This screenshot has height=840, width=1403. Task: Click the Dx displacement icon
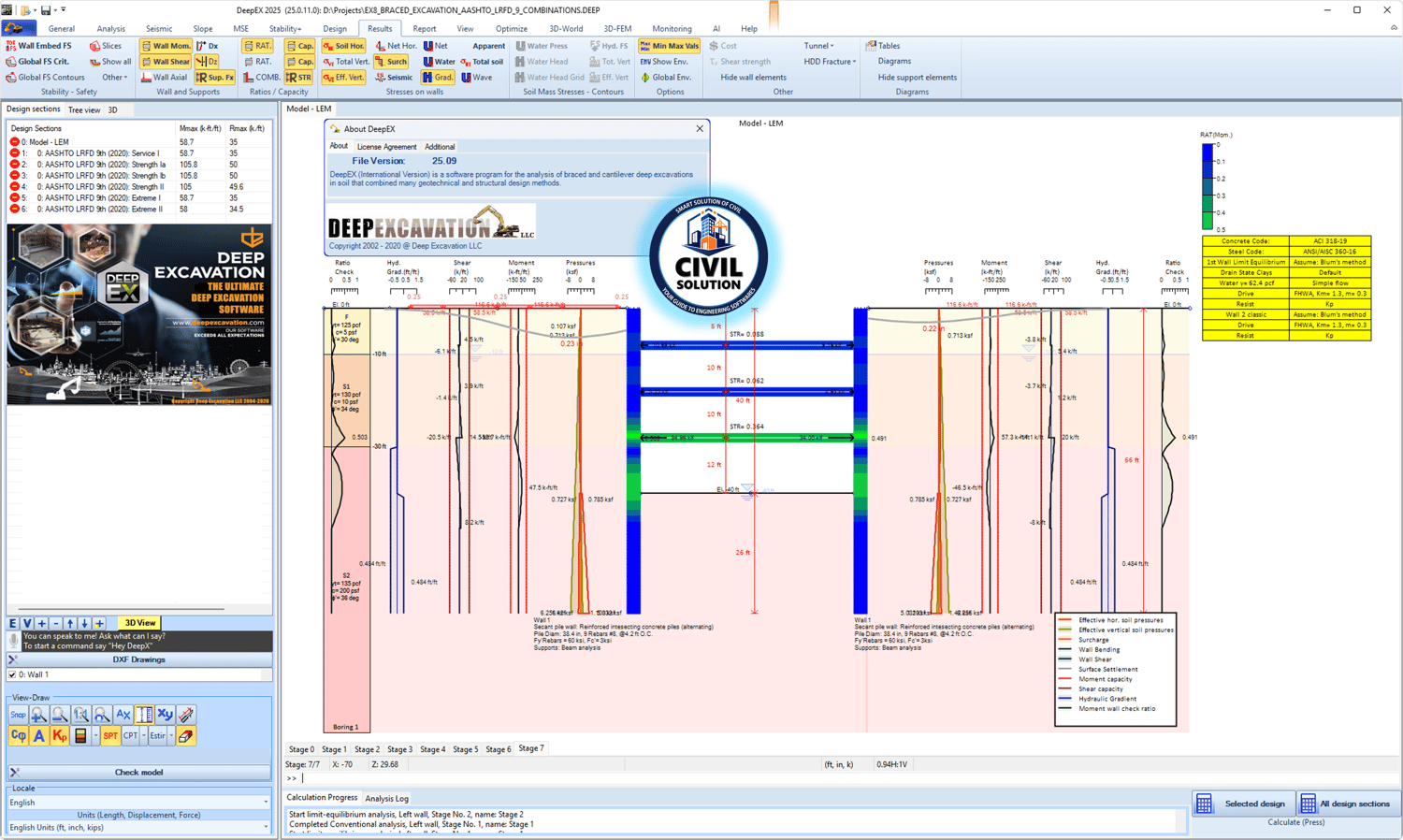pos(201,46)
